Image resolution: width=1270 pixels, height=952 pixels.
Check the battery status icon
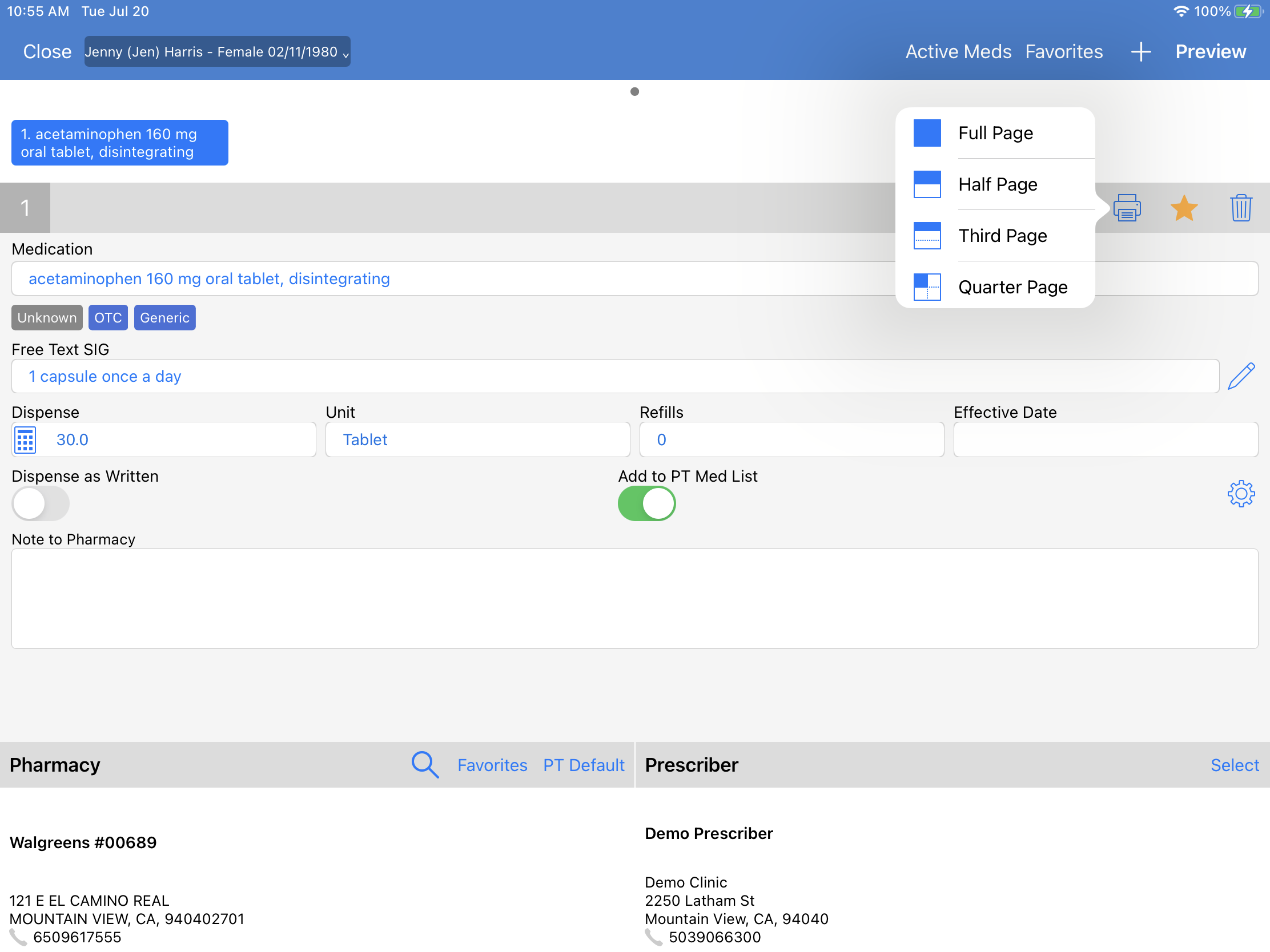pyautogui.click(x=1249, y=11)
